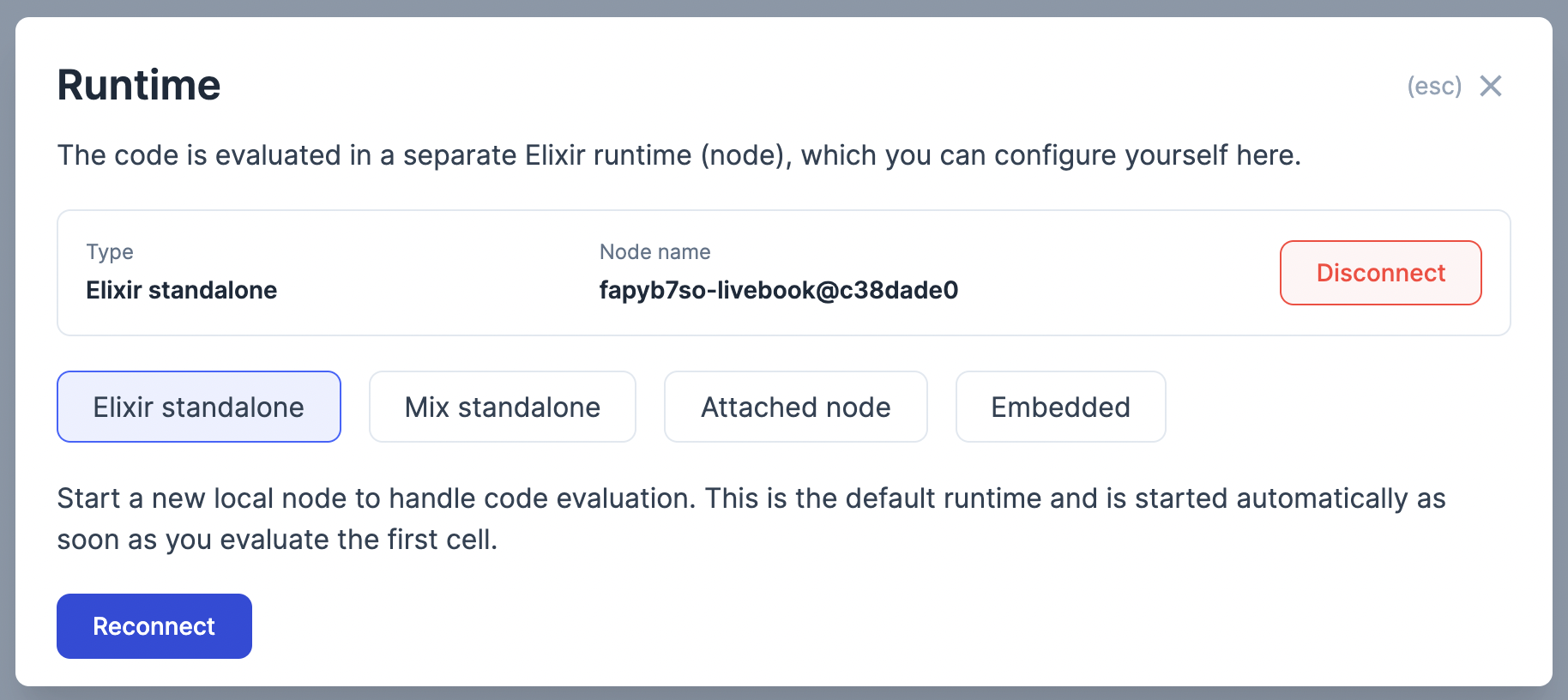The height and width of the screenshot is (700, 1568).
Task: Disconnect the current runtime node
Action: coord(1380,273)
